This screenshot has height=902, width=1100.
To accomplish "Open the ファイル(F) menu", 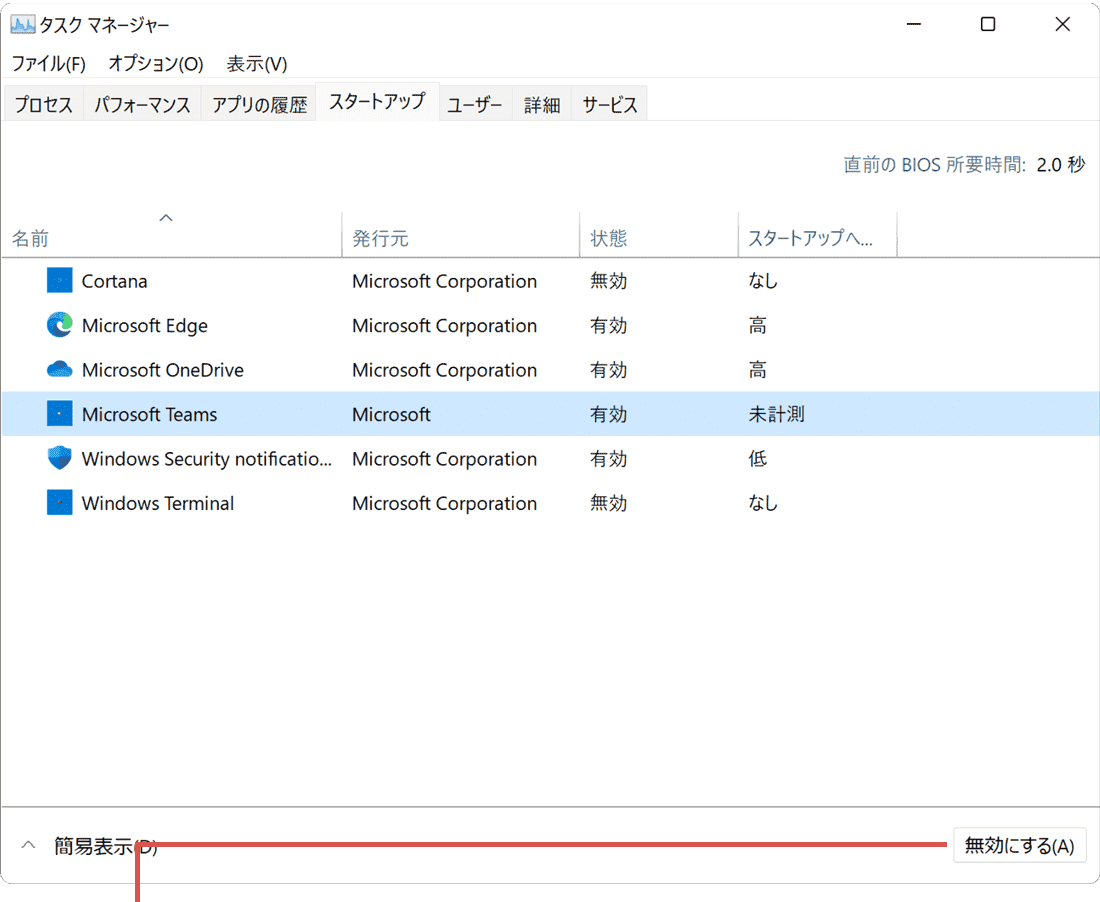I will click(48, 64).
